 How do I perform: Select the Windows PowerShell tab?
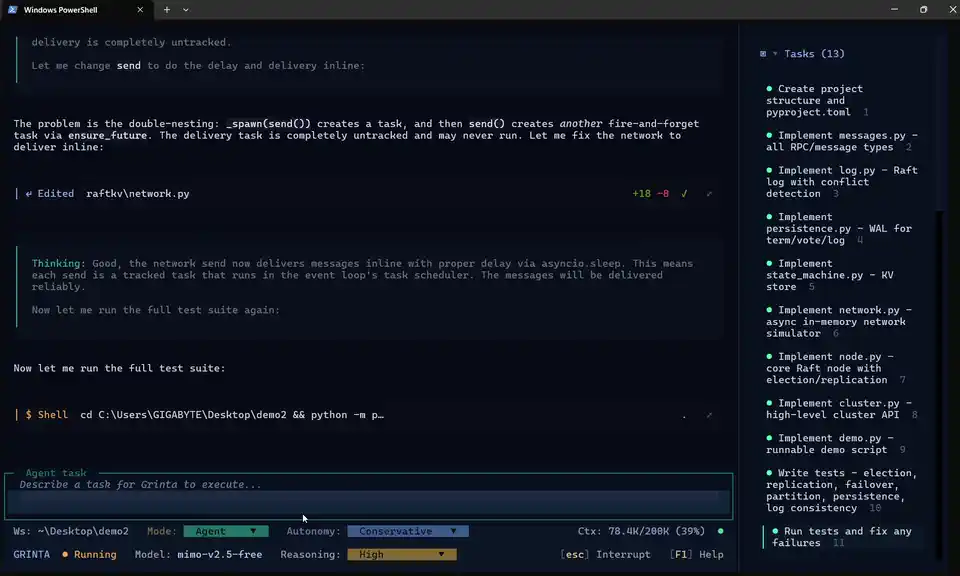click(x=76, y=10)
